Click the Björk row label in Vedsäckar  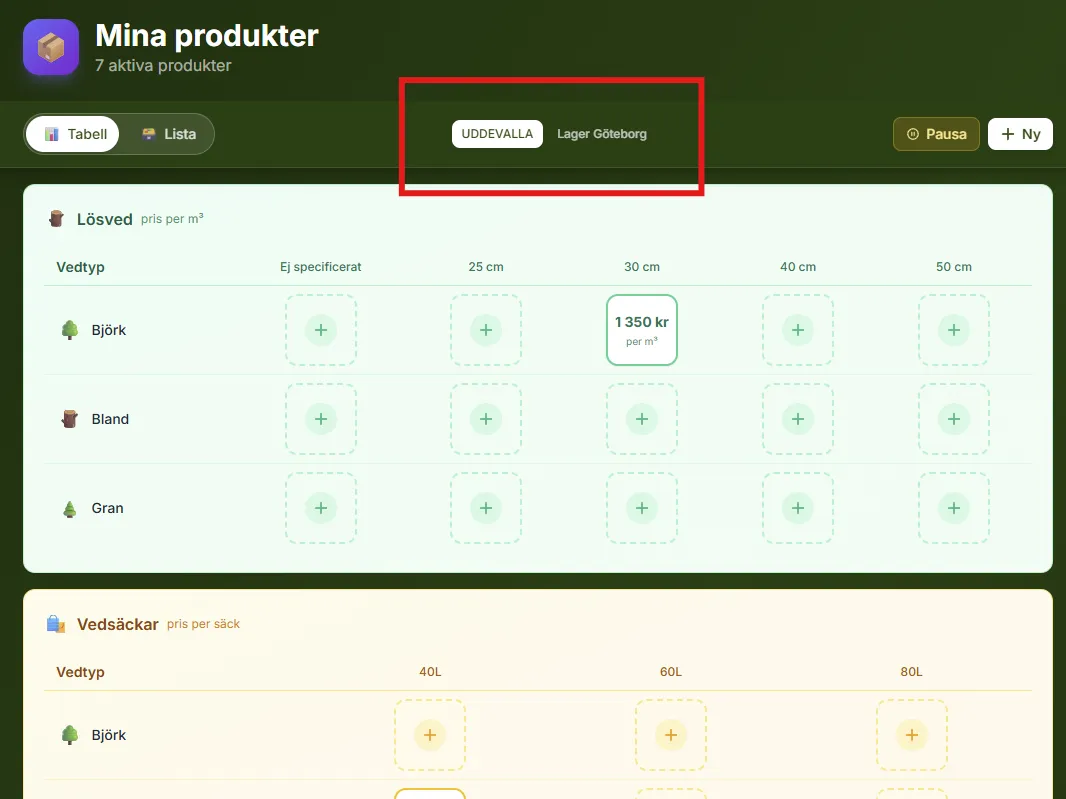[x=109, y=735]
